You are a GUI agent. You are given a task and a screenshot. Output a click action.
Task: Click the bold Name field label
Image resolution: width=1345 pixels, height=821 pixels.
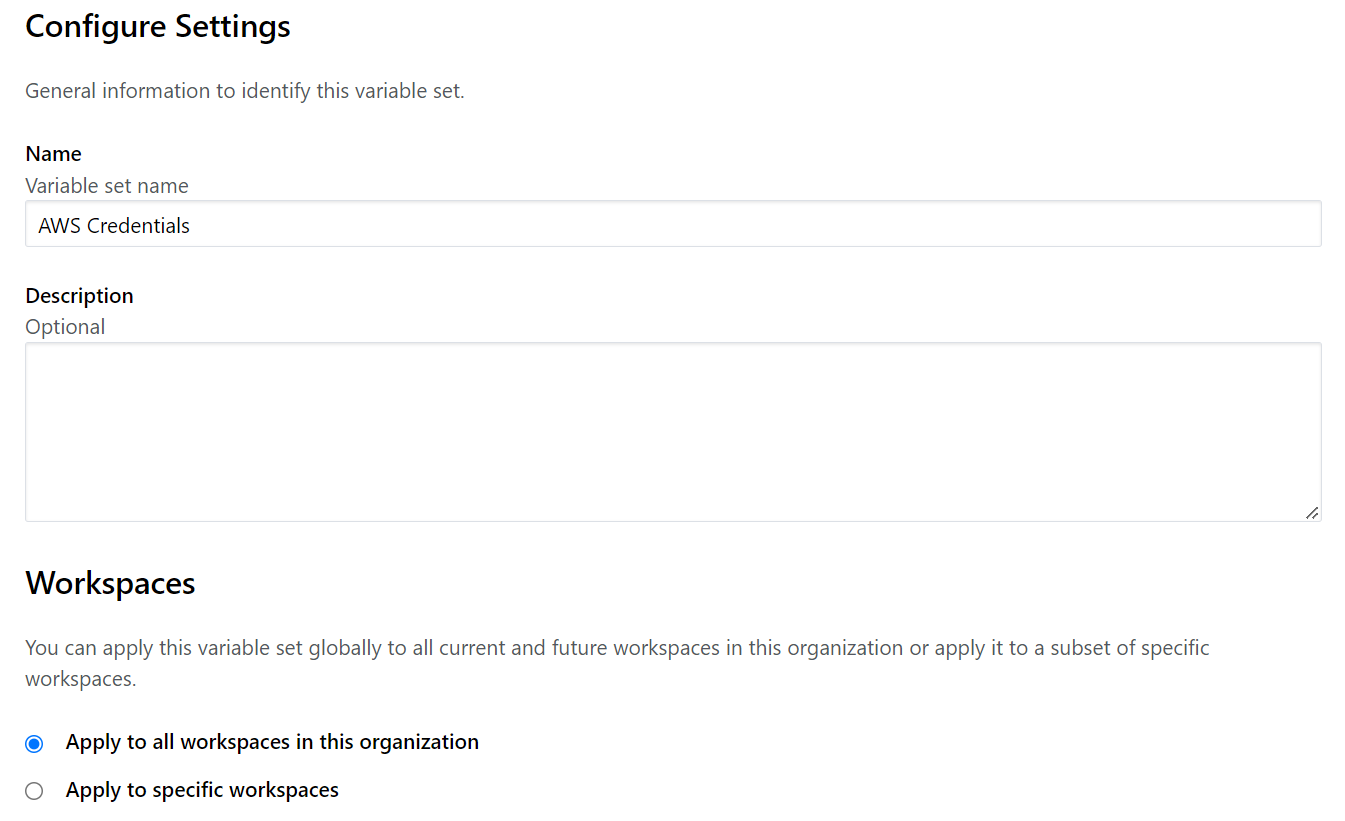click(x=53, y=154)
